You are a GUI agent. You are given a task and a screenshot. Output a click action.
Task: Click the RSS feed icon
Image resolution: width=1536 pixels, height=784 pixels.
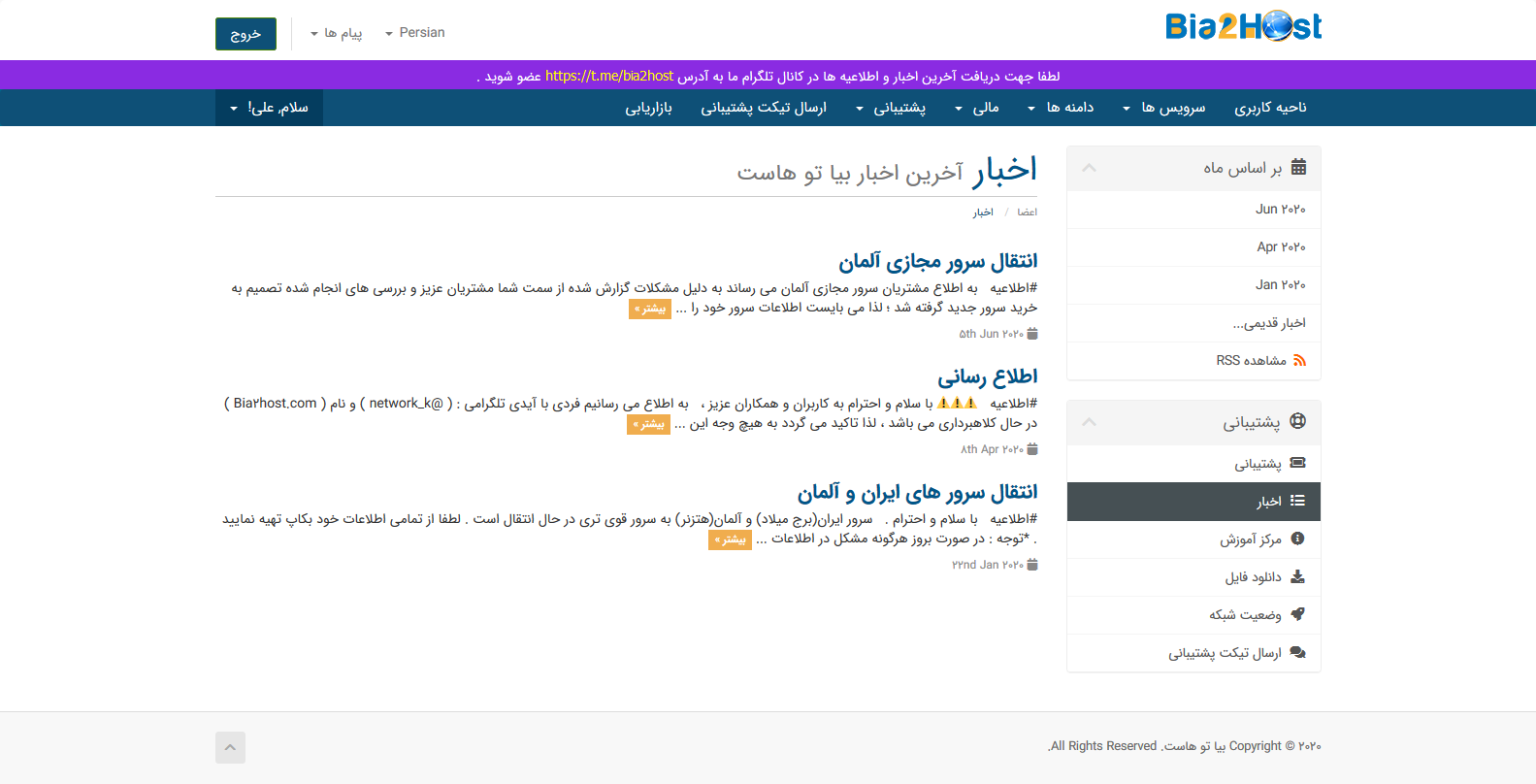coord(1299,361)
